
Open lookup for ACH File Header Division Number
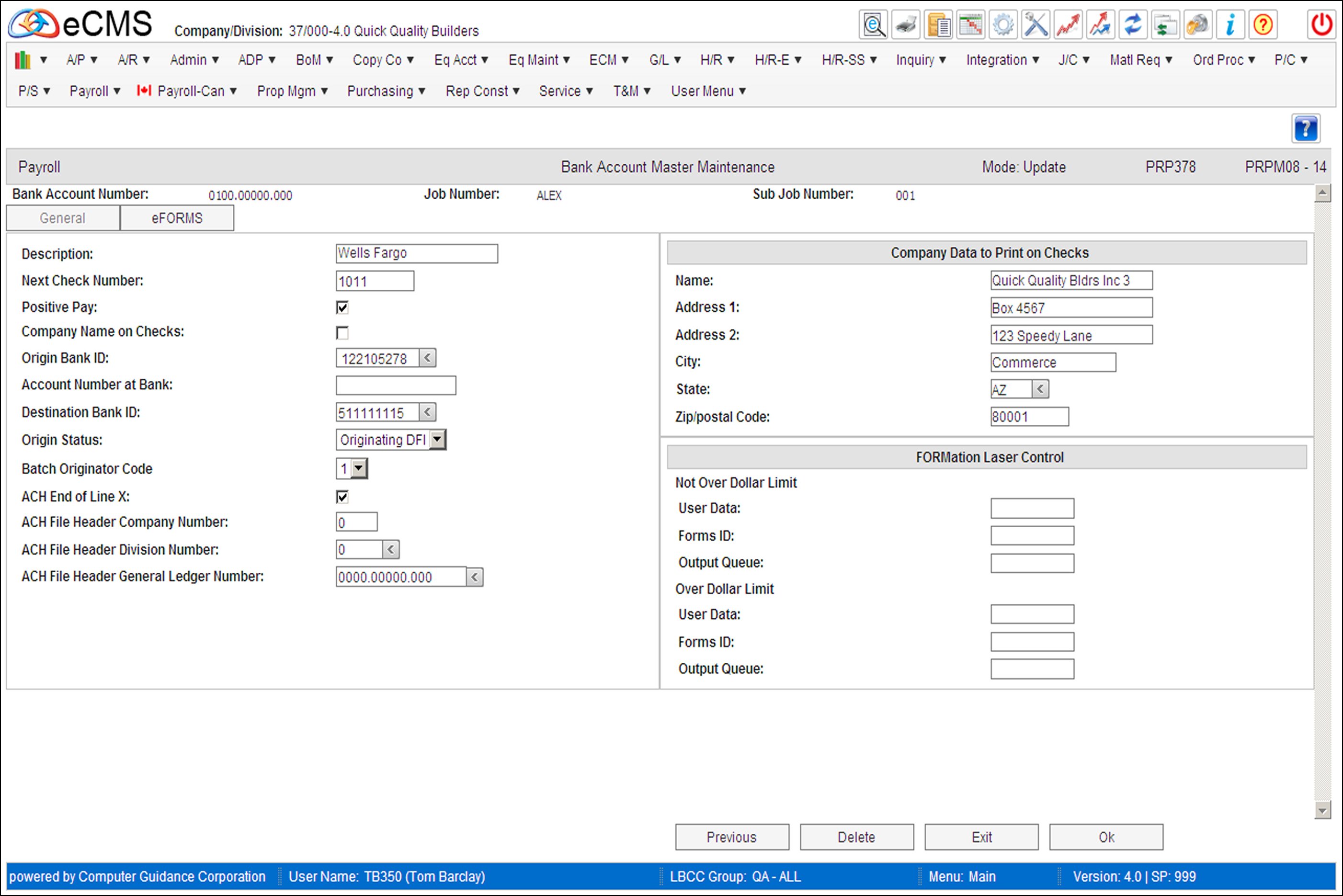tap(391, 550)
